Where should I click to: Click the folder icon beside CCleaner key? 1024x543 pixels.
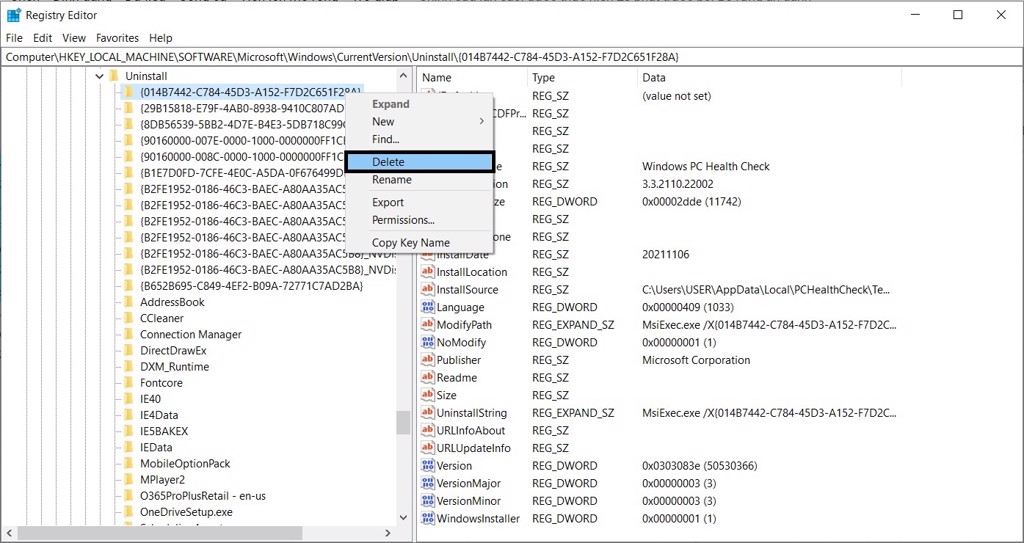point(128,318)
